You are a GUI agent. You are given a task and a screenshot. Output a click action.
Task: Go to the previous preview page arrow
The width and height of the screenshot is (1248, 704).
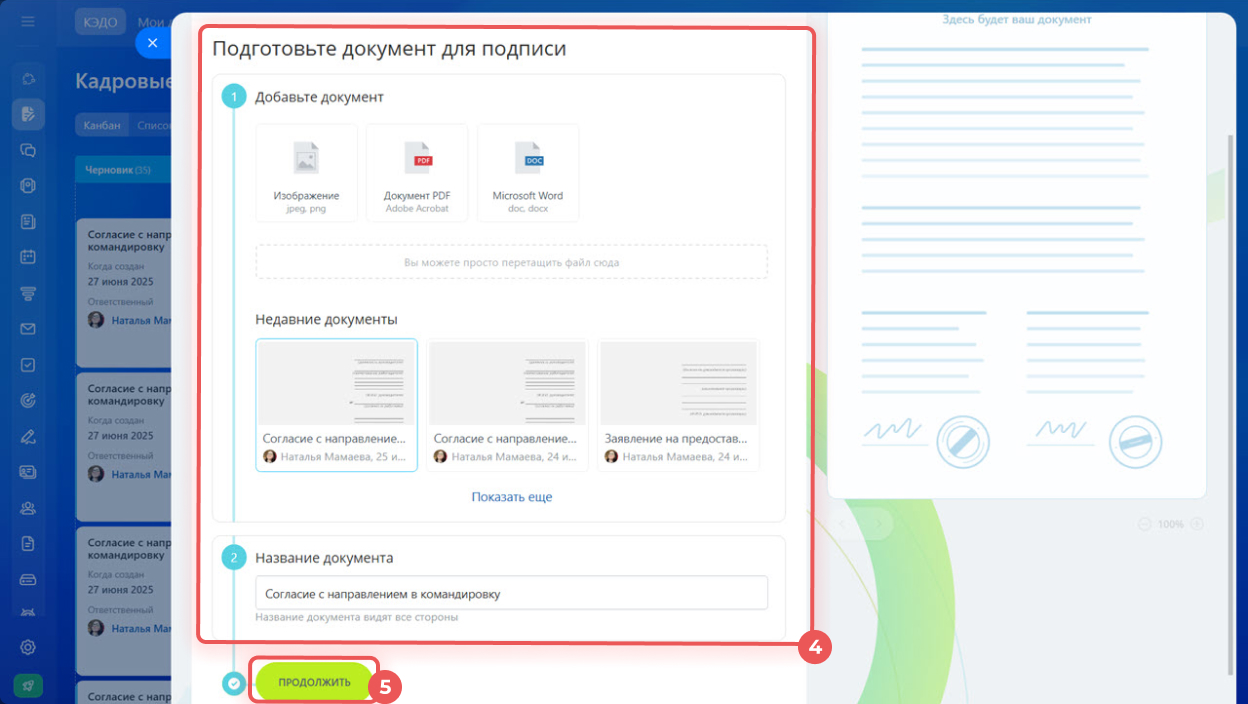coord(842,524)
